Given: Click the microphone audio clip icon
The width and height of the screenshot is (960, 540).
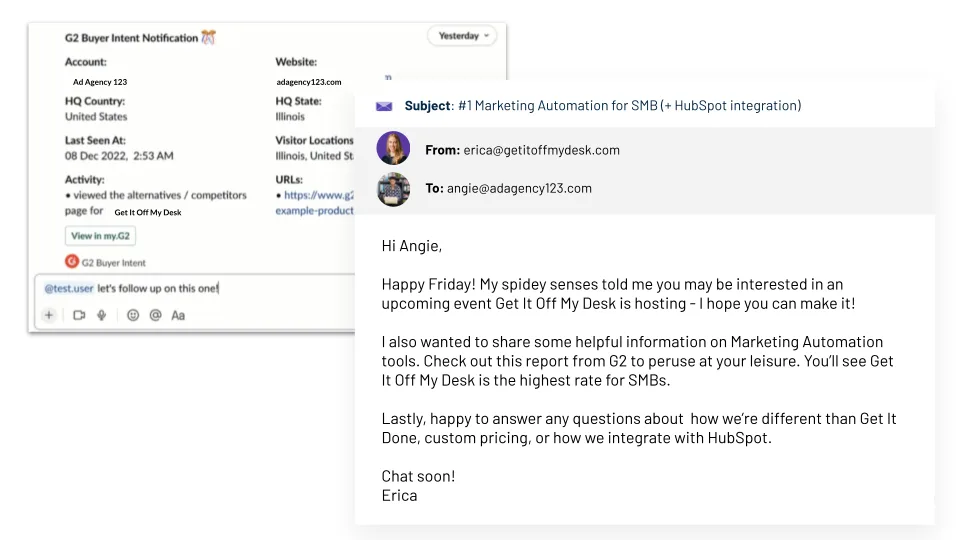Looking at the screenshot, I should pos(102,315).
